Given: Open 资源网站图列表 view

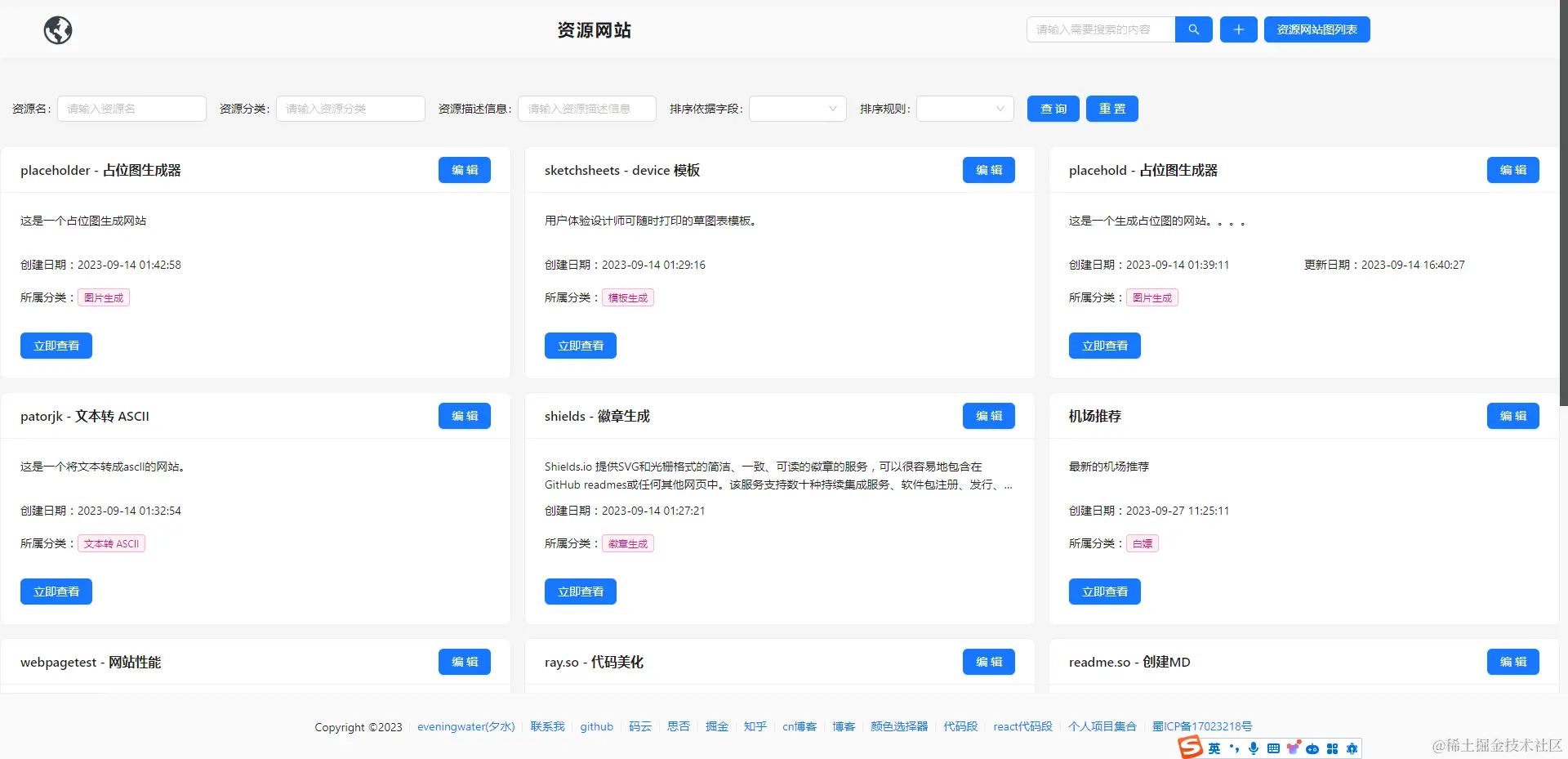Looking at the screenshot, I should (1316, 29).
